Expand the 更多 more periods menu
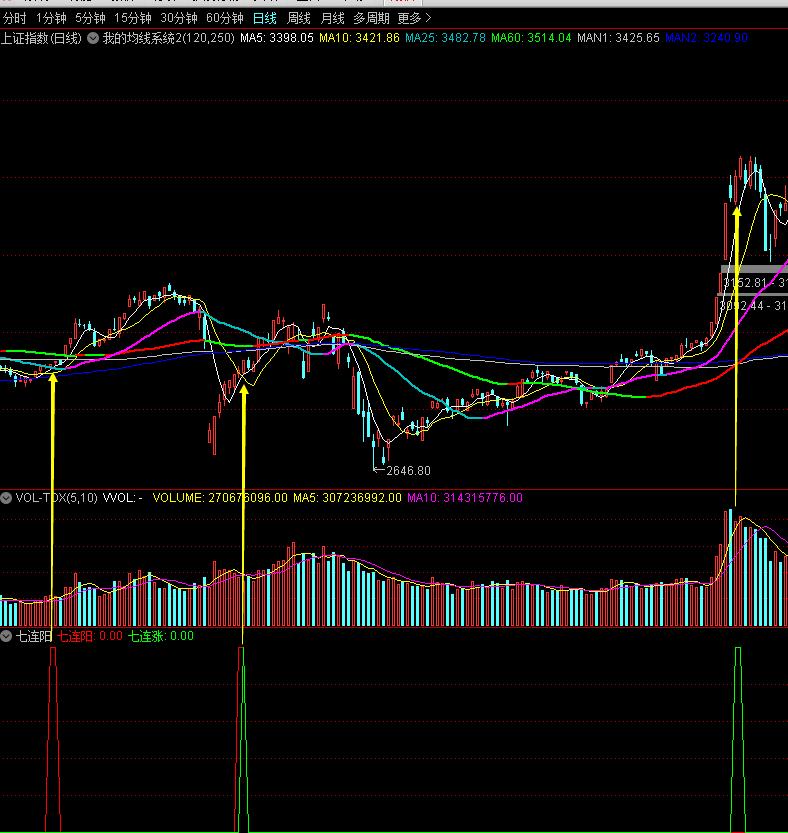This screenshot has width=788, height=833. pos(414,19)
